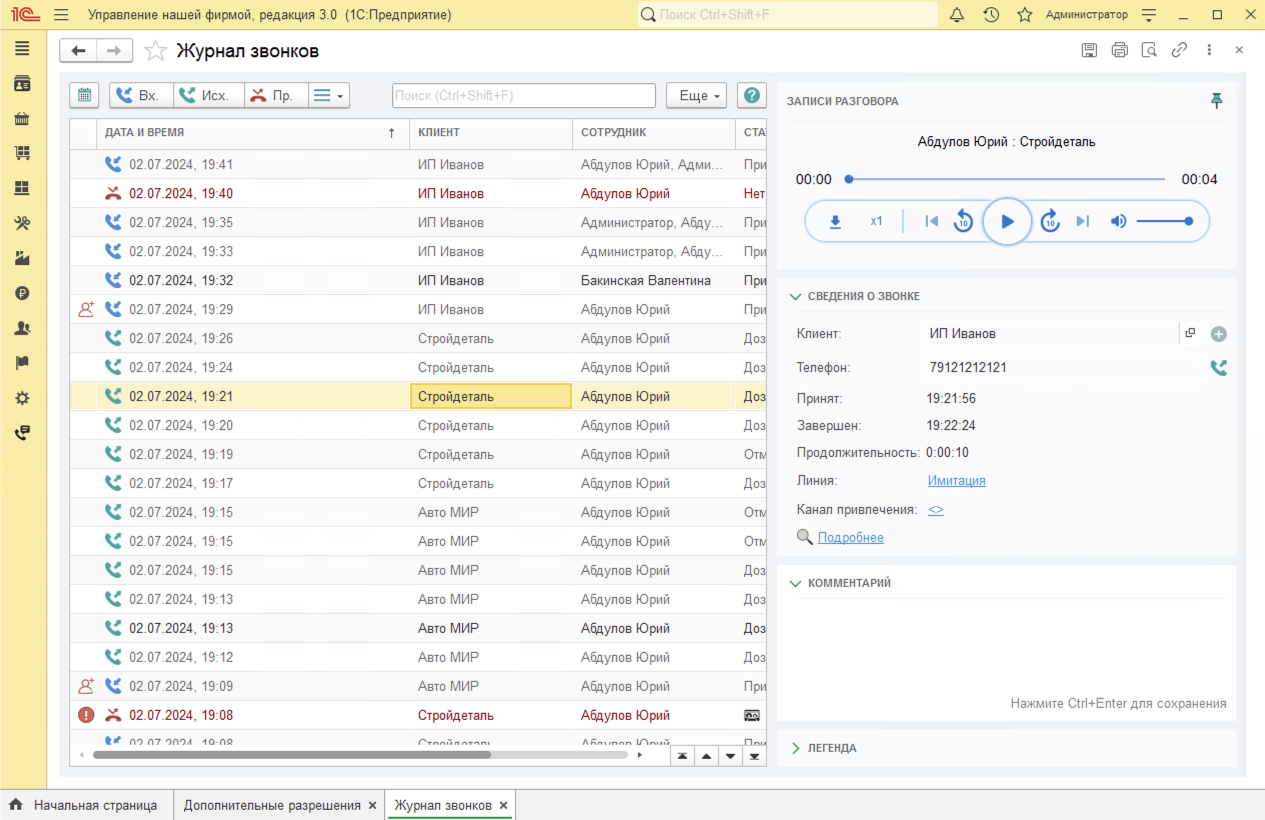
Task: Mute the recording volume speaker icon
Action: click(1118, 222)
